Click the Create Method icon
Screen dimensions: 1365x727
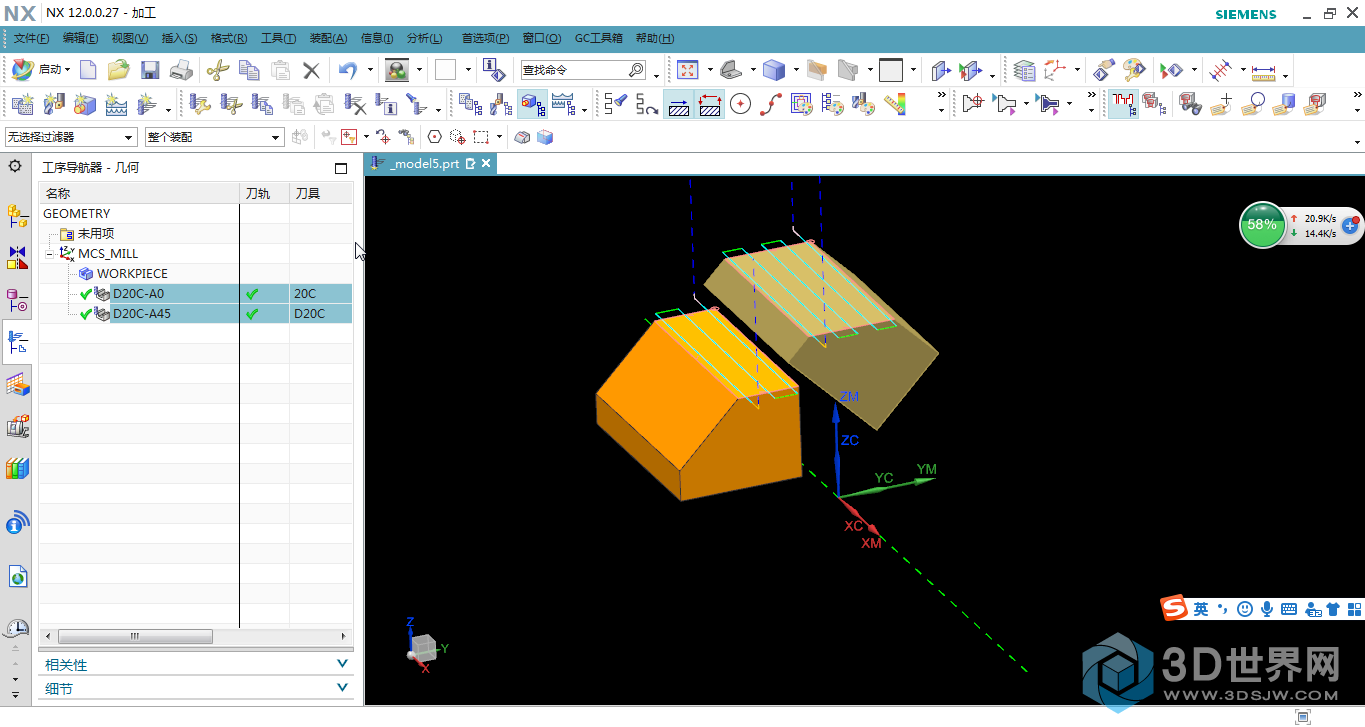coord(116,104)
